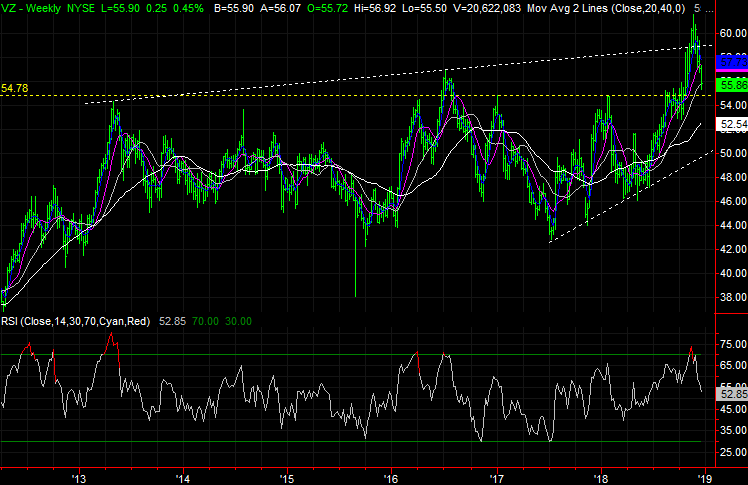Select the B=55.90 bid value
748x485 pixels.
234,8
